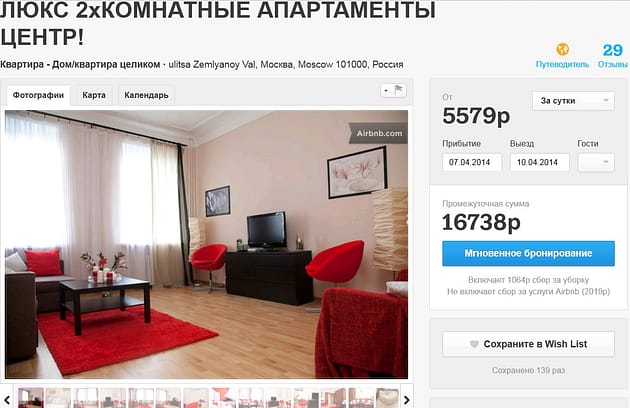Click the heart icon on the Wish List button
630x408 pixels.
474,344
